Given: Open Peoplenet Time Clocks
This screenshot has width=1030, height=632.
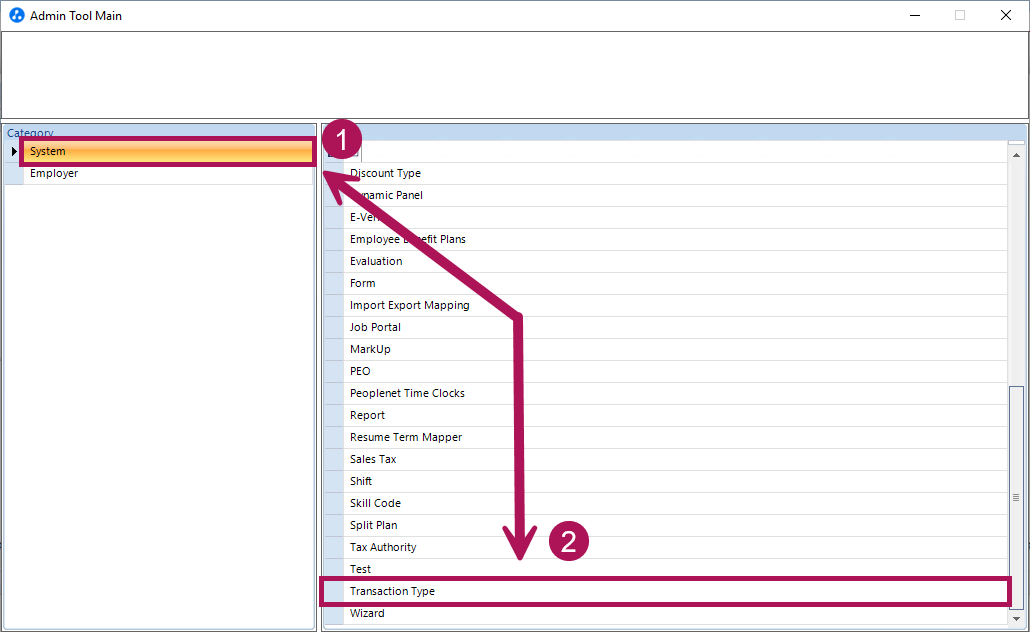Looking at the screenshot, I should (x=675, y=394).
